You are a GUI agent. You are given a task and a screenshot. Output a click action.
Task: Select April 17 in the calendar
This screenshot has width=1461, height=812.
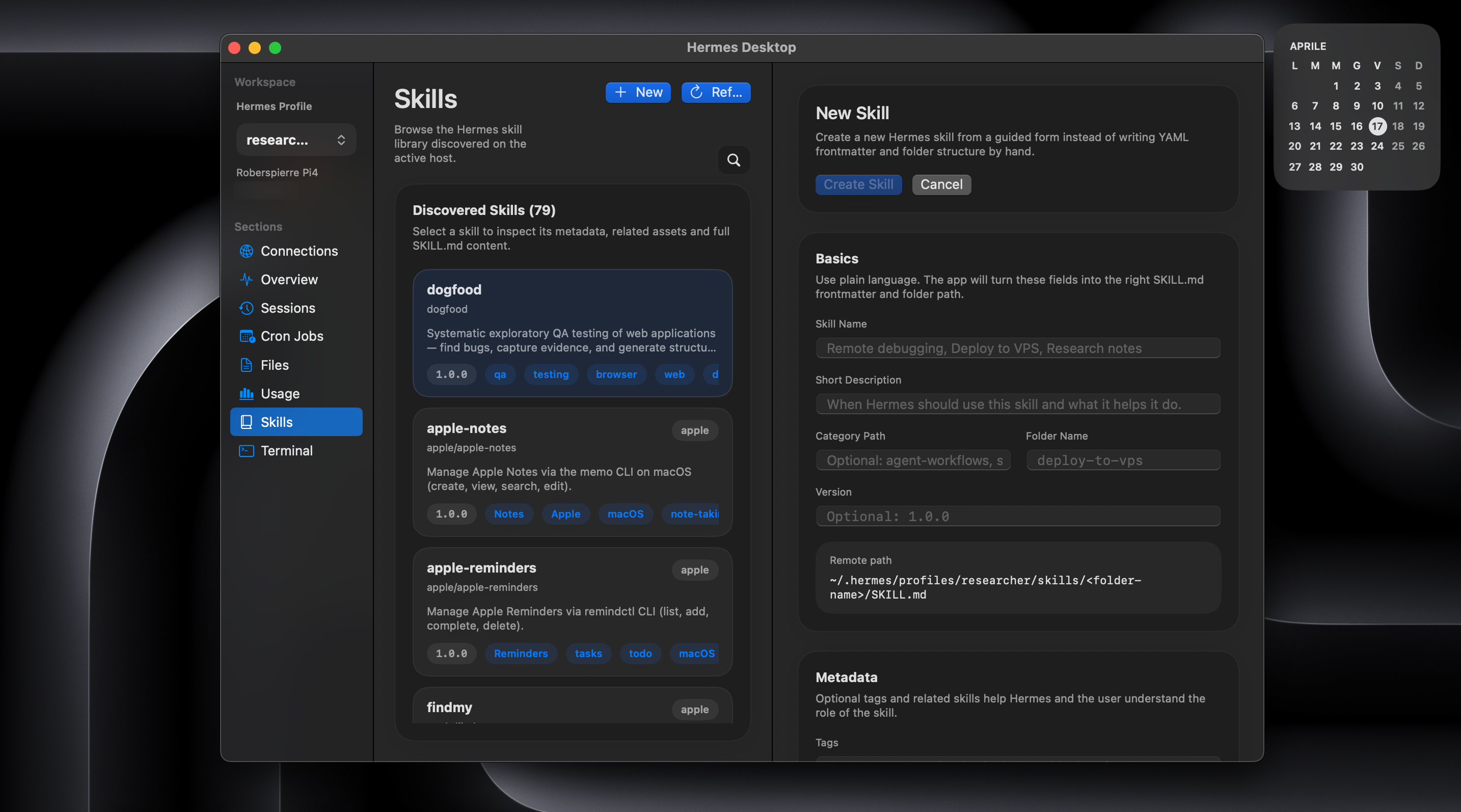click(x=1377, y=126)
